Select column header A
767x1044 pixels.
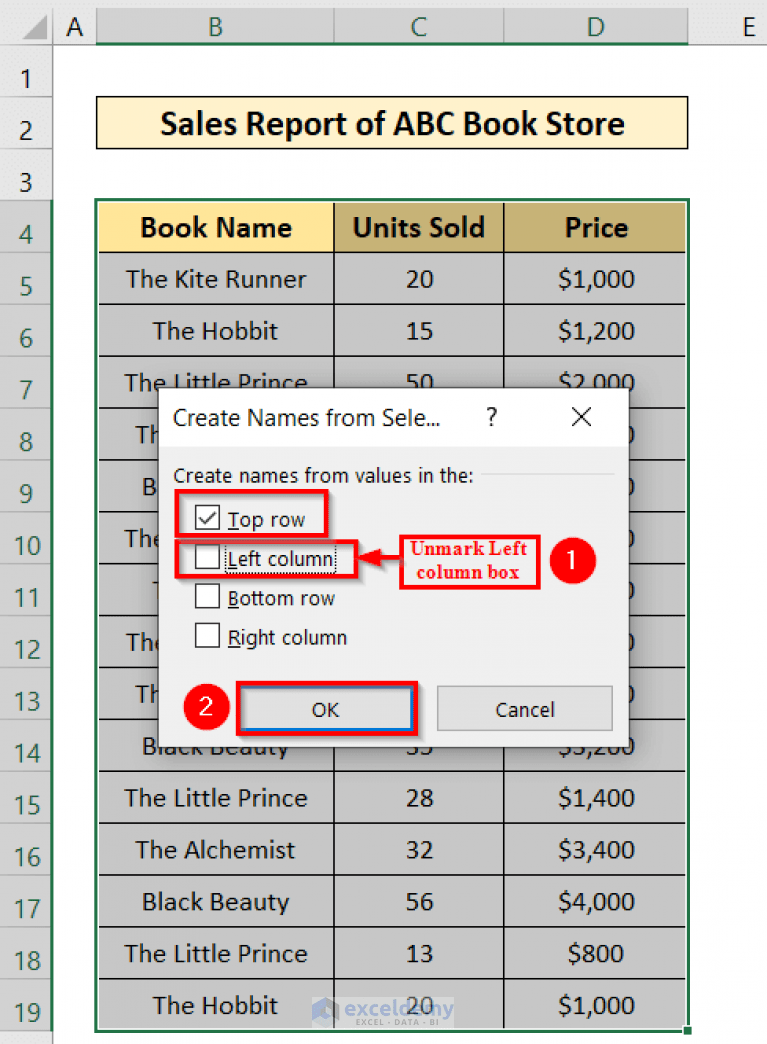coord(74,26)
